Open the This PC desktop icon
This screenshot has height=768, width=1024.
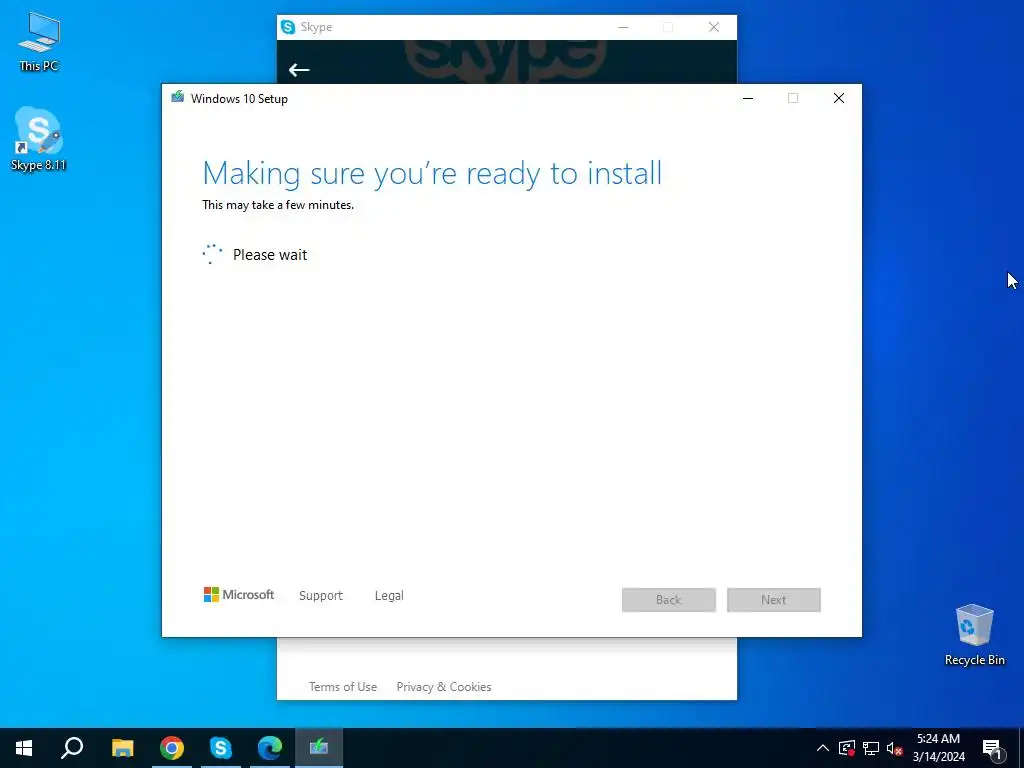click(x=39, y=40)
